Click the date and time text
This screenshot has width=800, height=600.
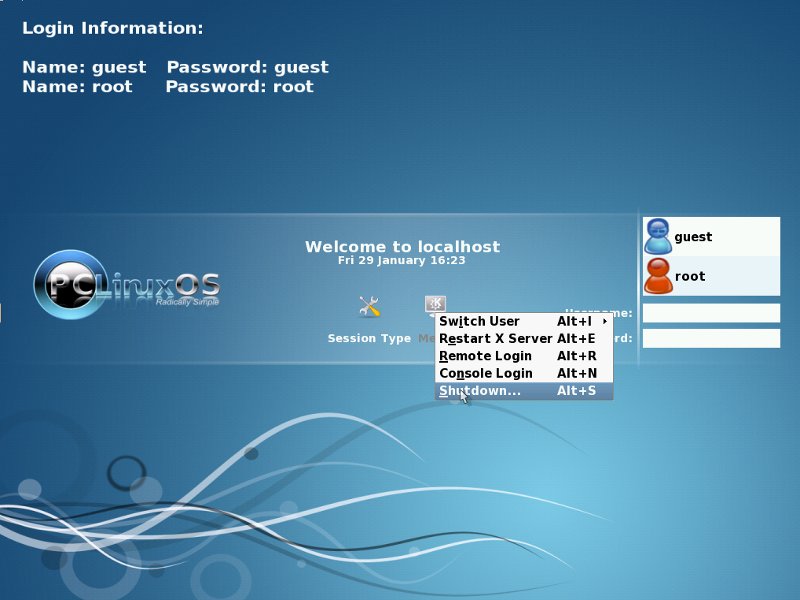click(x=402, y=260)
